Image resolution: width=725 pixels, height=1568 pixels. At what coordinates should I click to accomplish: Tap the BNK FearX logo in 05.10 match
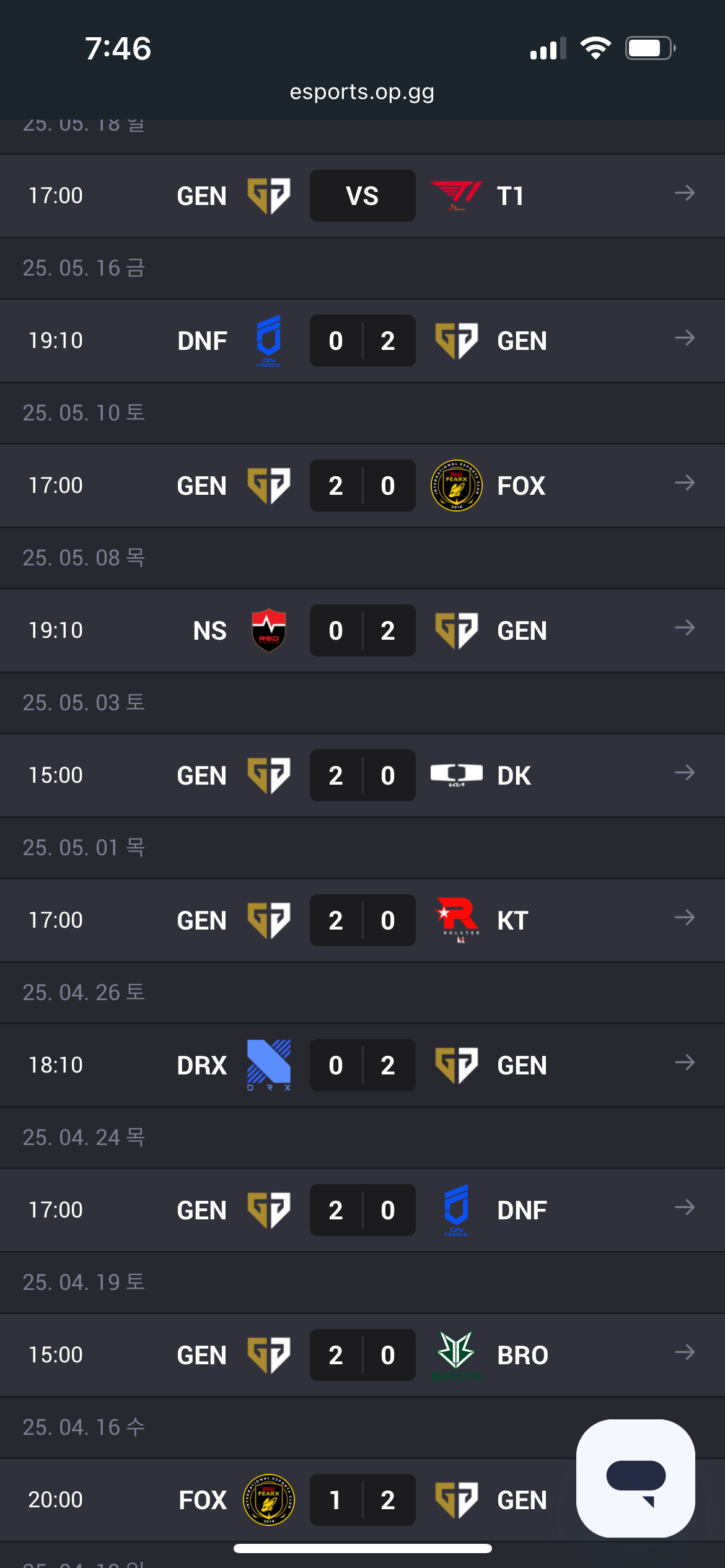456,486
